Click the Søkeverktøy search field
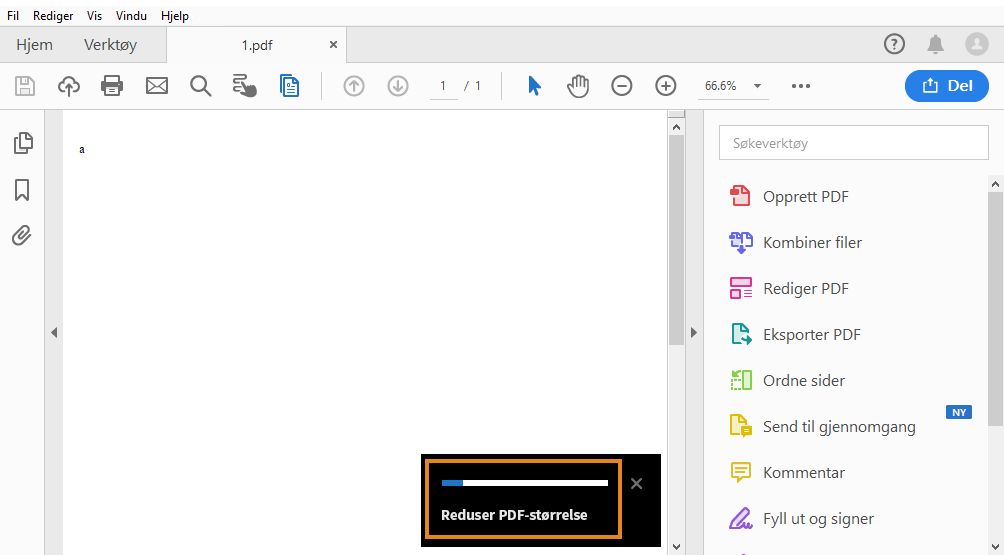Image resolution: width=1004 pixels, height=555 pixels. point(854,143)
